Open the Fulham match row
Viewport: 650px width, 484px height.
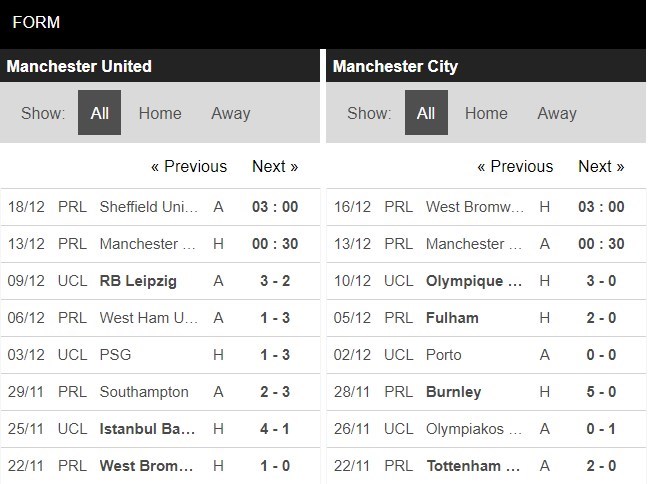pyautogui.click(x=452, y=318)
